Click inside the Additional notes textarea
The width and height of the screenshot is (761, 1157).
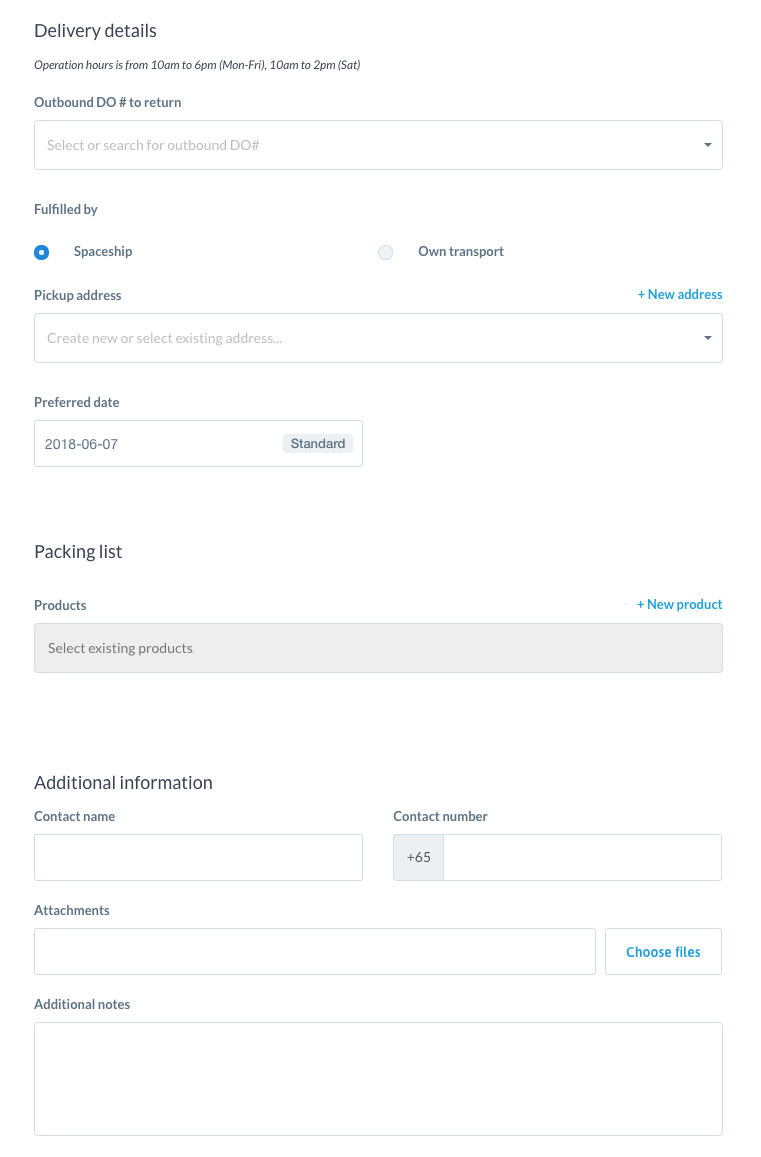pos(378,1078)
